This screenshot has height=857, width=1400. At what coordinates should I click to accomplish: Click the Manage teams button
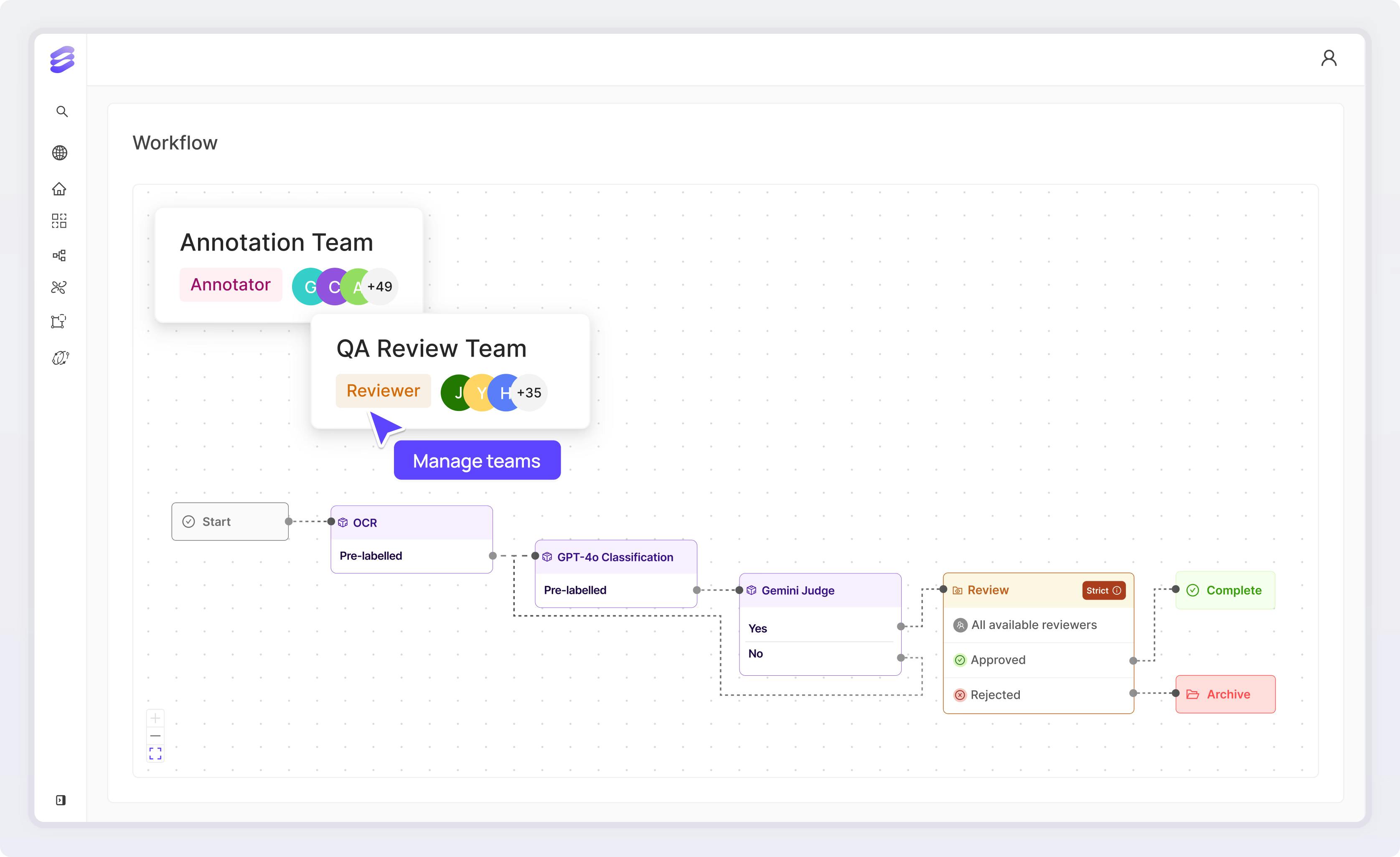(477, 461)
